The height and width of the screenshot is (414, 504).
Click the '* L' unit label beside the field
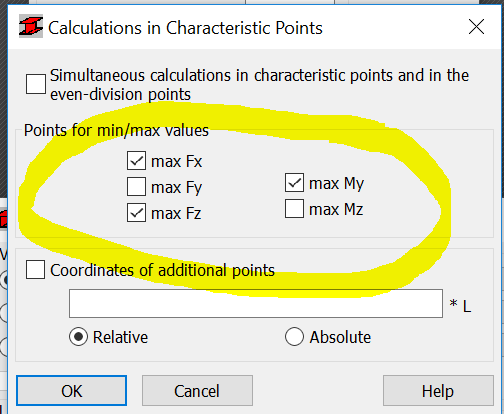coord(460,305)
